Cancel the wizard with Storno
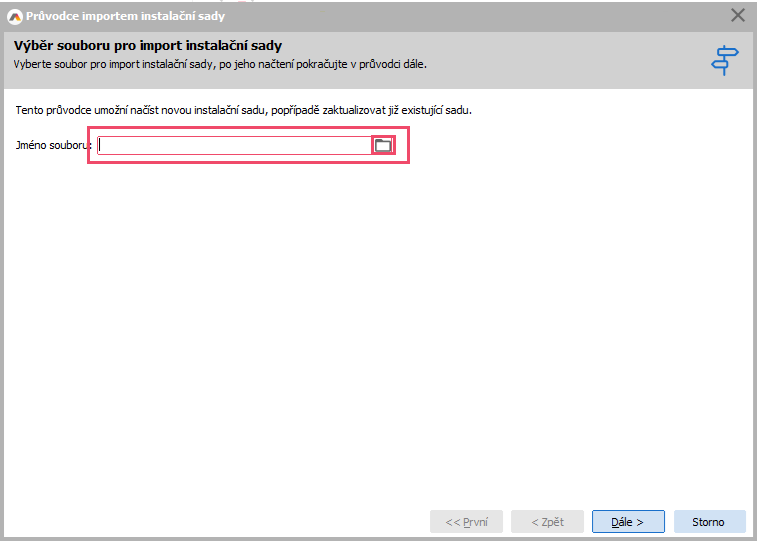 708,522
